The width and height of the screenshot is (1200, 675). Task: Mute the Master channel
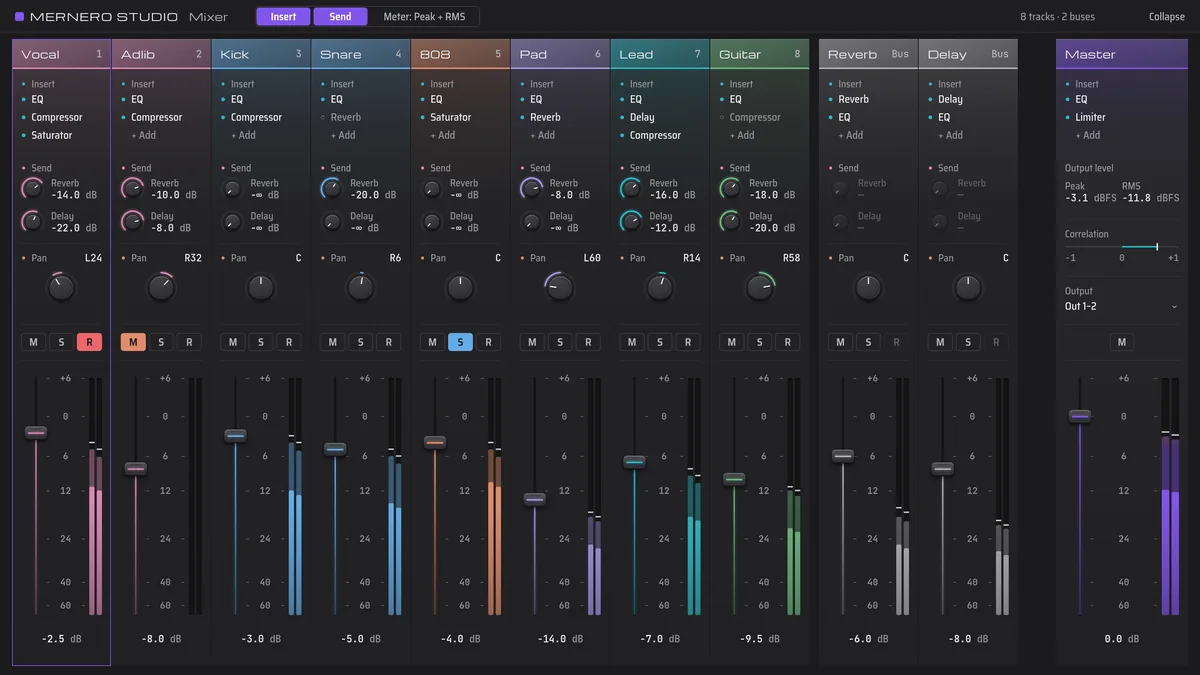(x=1122, y=342)
